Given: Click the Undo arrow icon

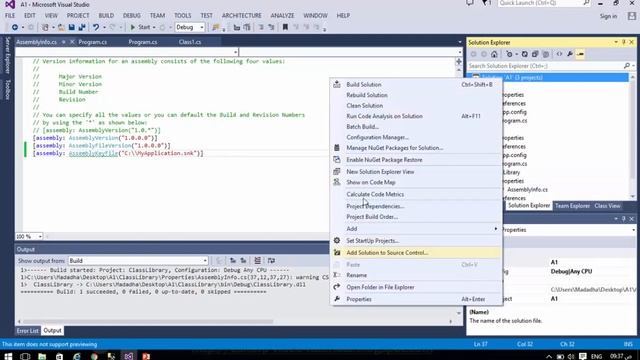Looking at the screenshot, I should 96,27.
